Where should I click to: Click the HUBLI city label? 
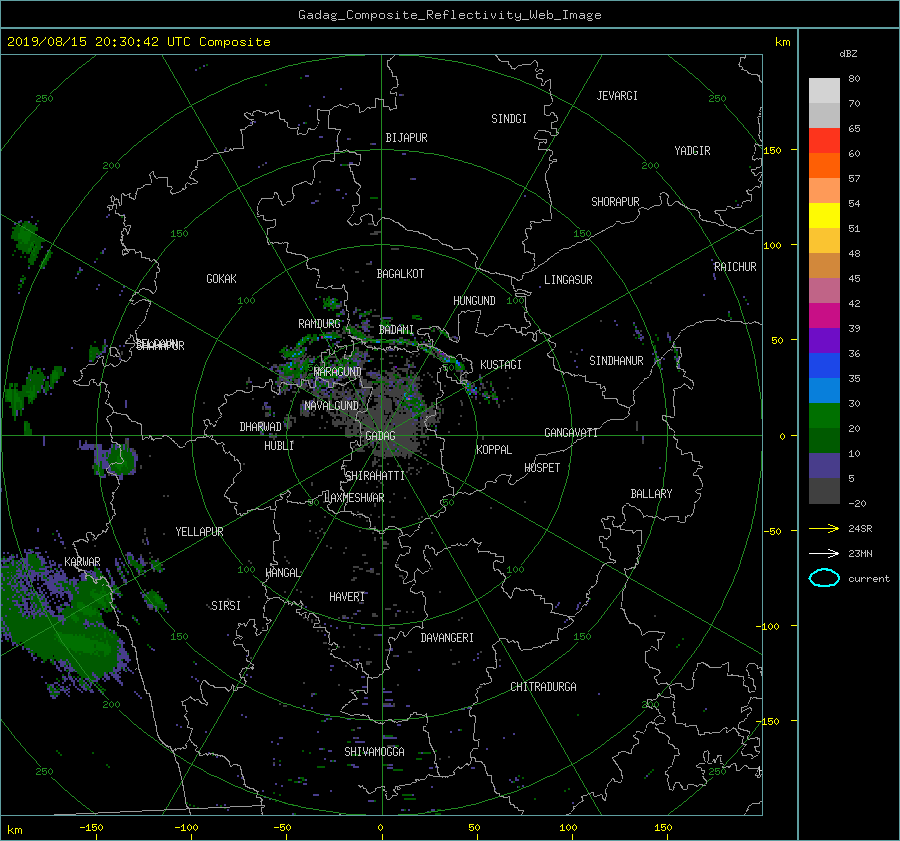tap(279, 446)
